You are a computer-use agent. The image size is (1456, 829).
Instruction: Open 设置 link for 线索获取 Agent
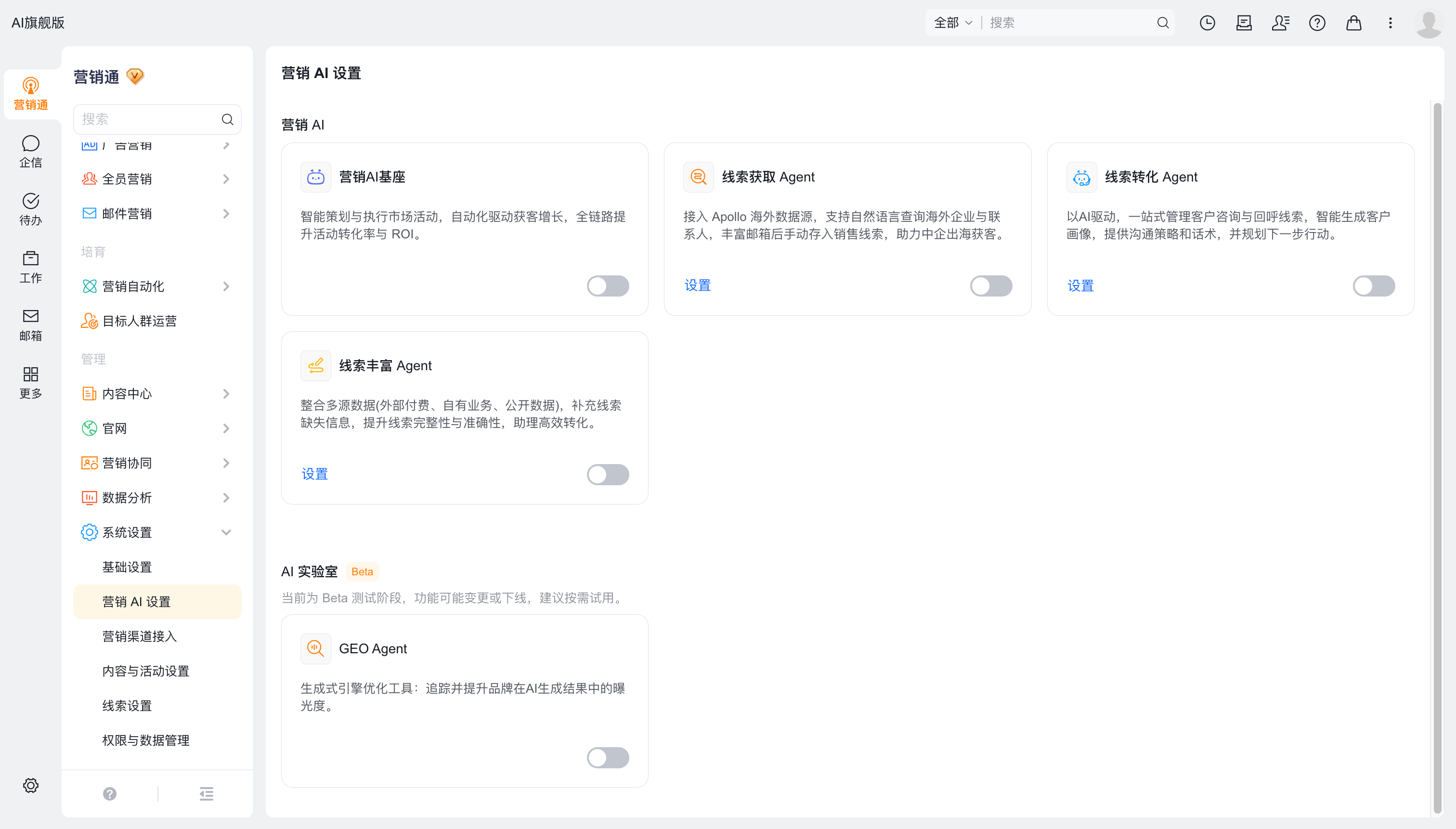(698, 285)
